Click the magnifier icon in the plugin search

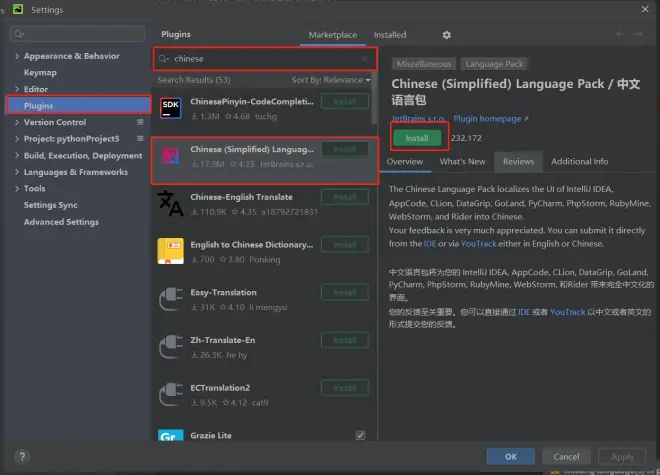[x=163, y=59]
